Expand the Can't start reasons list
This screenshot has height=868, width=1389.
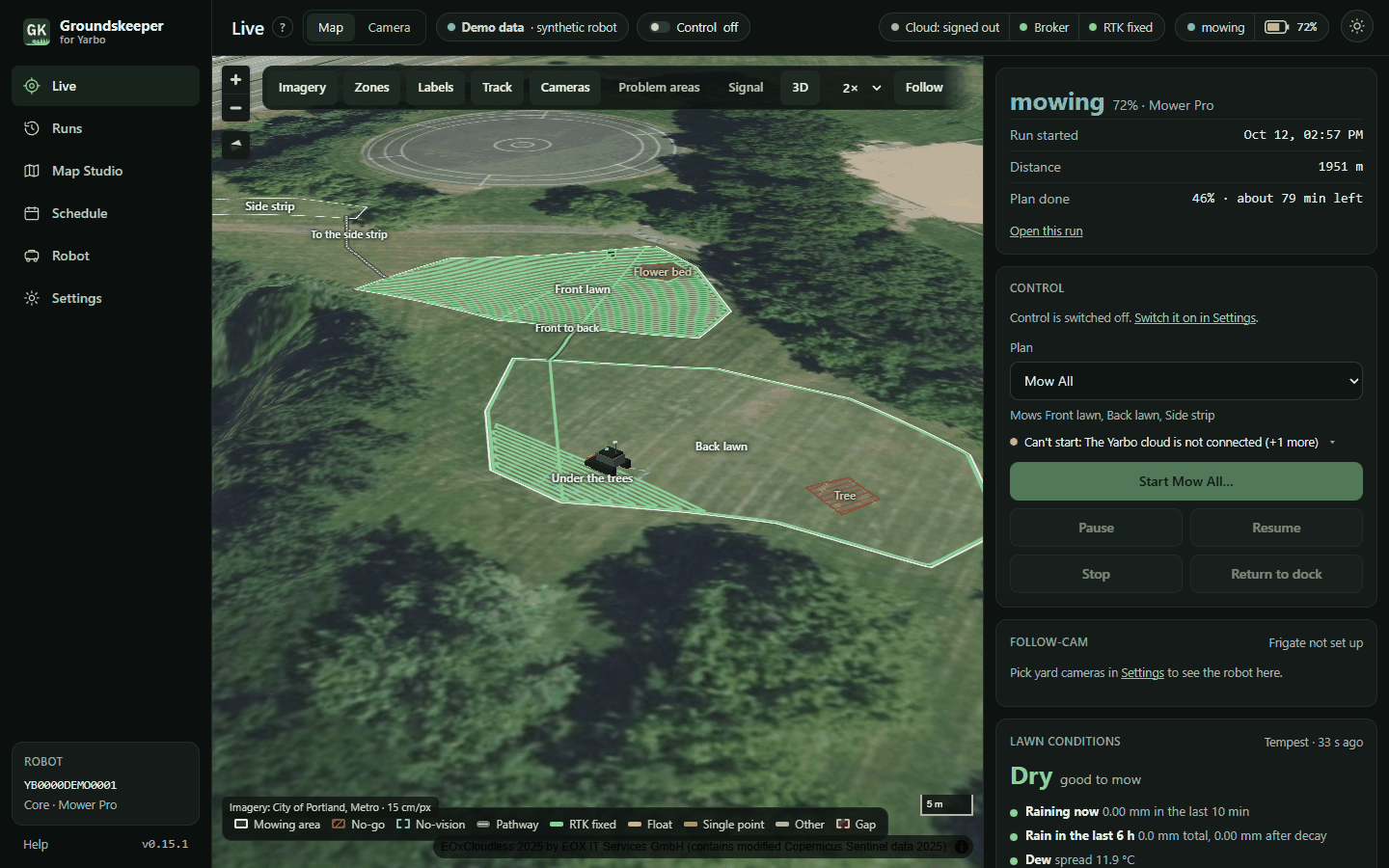coord(1333,443)
